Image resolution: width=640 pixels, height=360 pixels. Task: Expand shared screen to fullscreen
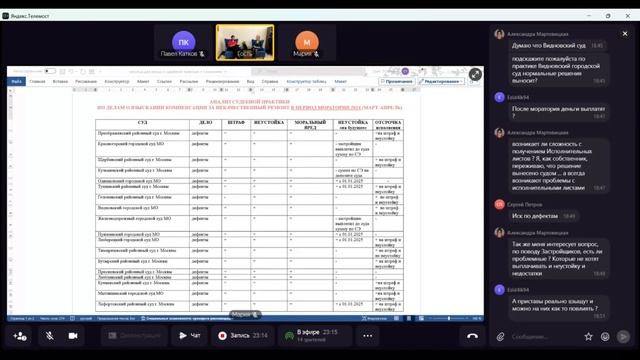[475, 74]
